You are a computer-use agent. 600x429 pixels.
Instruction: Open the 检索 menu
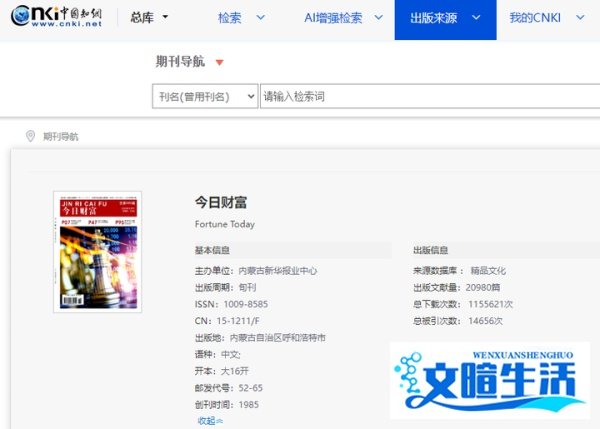pyautogui.click(x=230, y=18)
